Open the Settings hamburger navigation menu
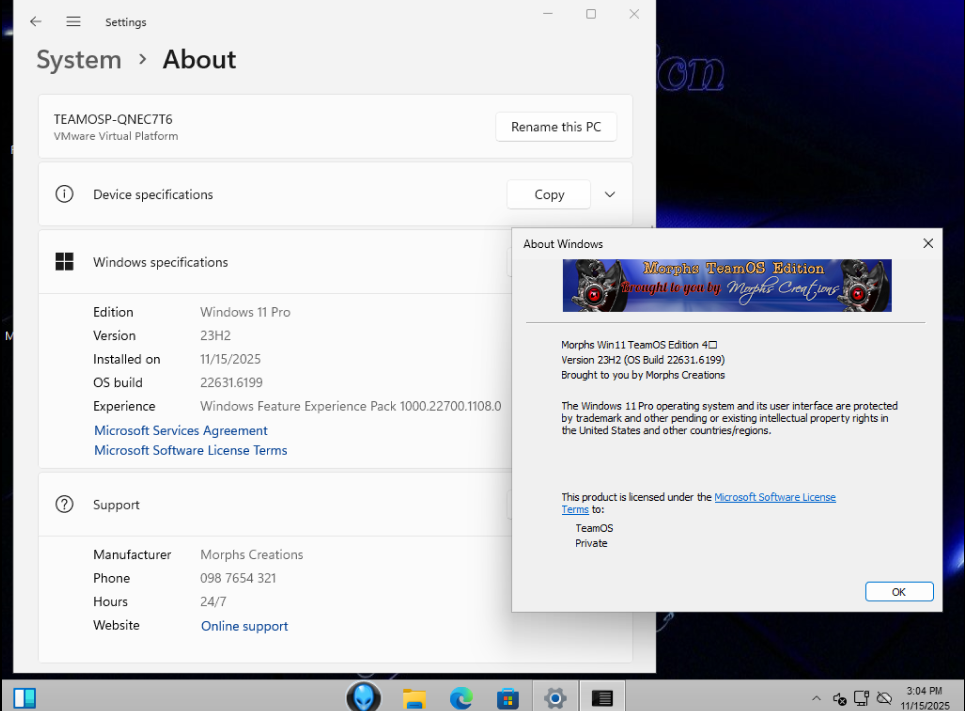Image resolution: width=965 pixels, height=711 pixels. click(73, 21)
